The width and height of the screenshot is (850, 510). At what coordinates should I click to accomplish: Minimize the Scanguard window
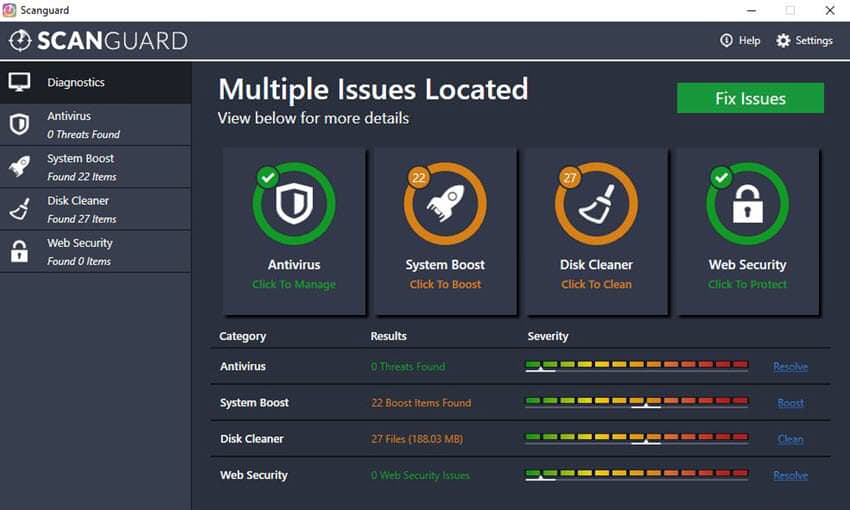pos(751,10)
